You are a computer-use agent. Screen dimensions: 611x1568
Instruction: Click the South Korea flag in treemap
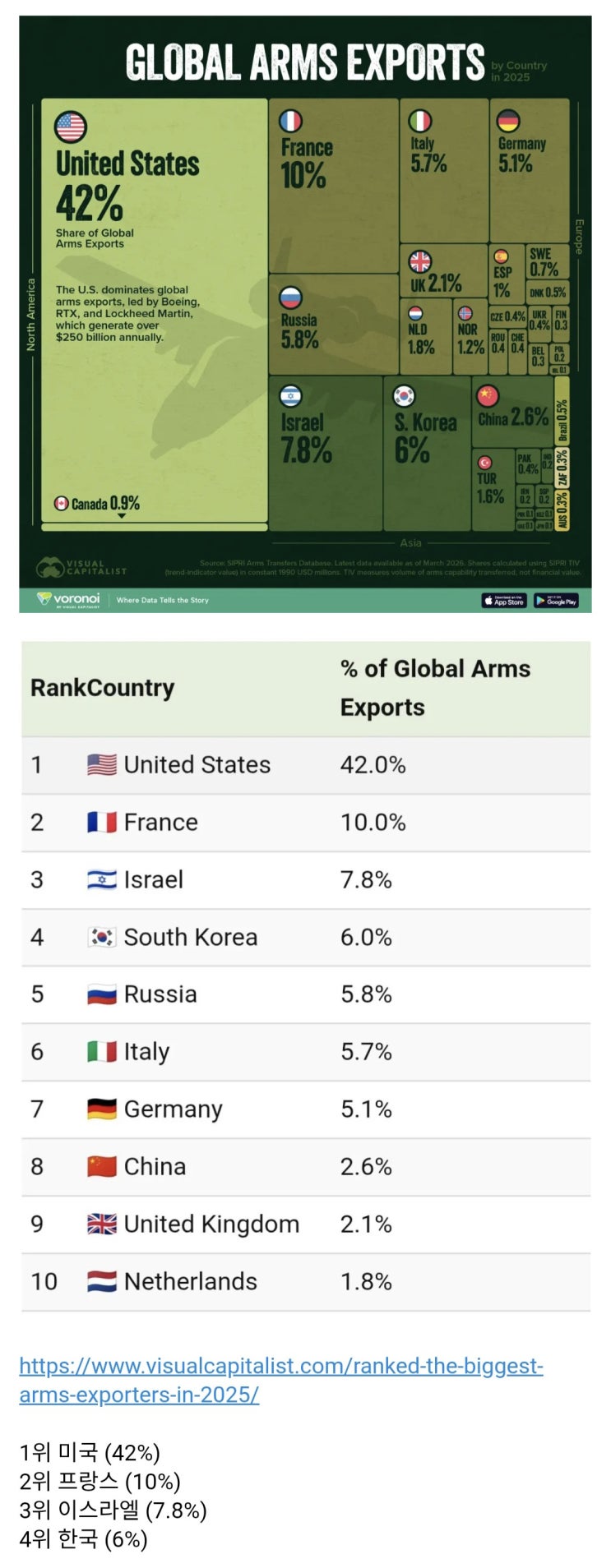point(404,396)
